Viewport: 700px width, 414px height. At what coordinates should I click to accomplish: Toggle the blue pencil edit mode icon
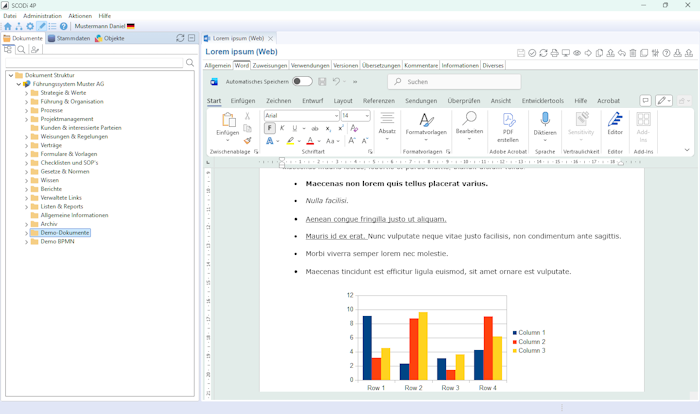tap(42, 26)
